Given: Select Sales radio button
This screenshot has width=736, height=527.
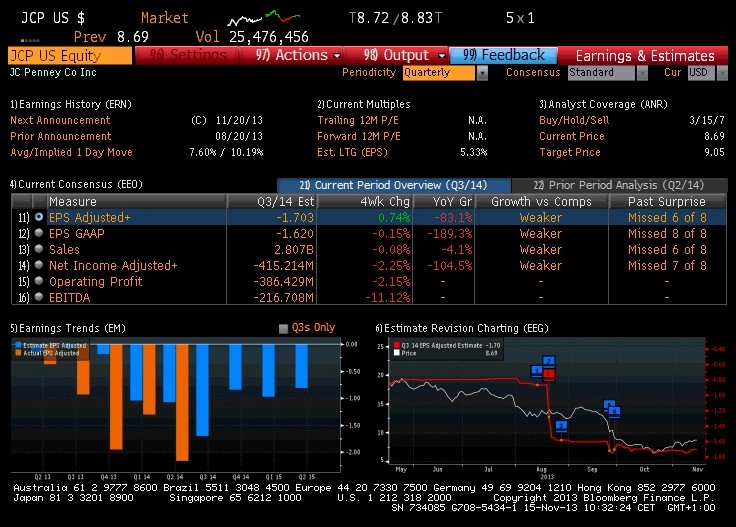Looking at the screenshot, I should (x=39, y=249).
